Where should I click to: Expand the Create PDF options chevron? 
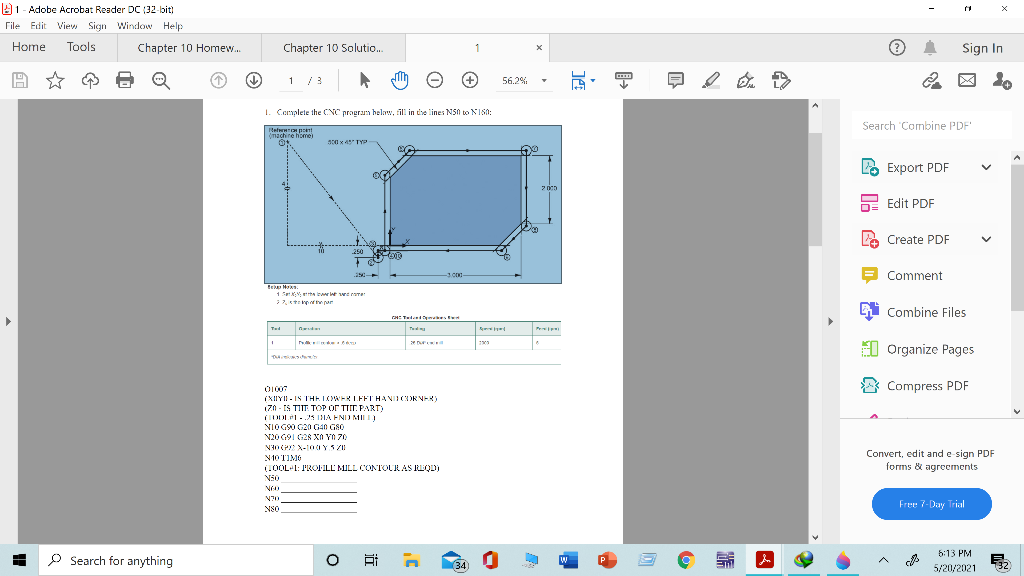(x=987, y=239)
